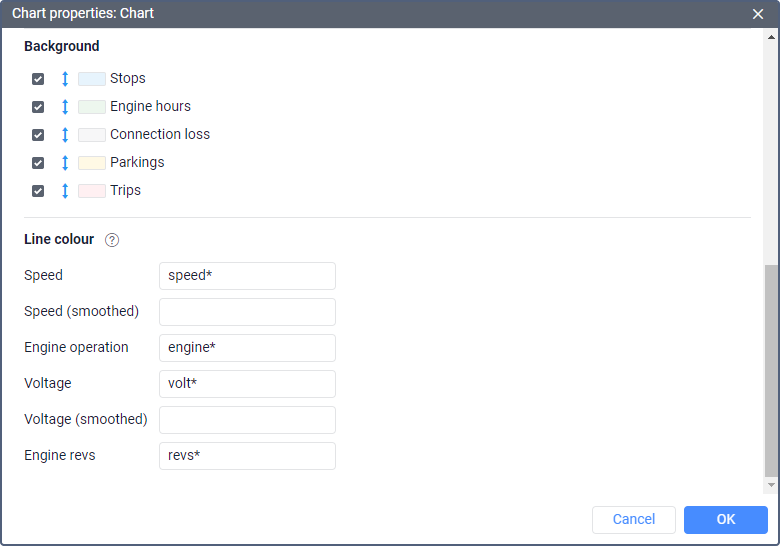The width and height of the screenshot is (780, 546).
Task: Cancel the chart properties dialog
Action: point(634,520)
